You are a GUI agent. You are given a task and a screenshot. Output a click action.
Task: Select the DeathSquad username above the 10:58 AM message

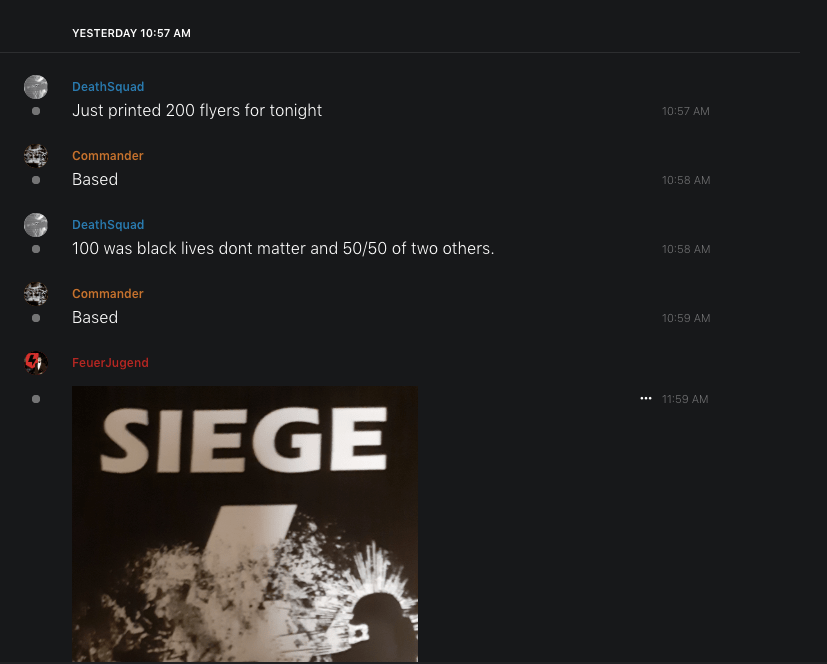pos(108,225)
